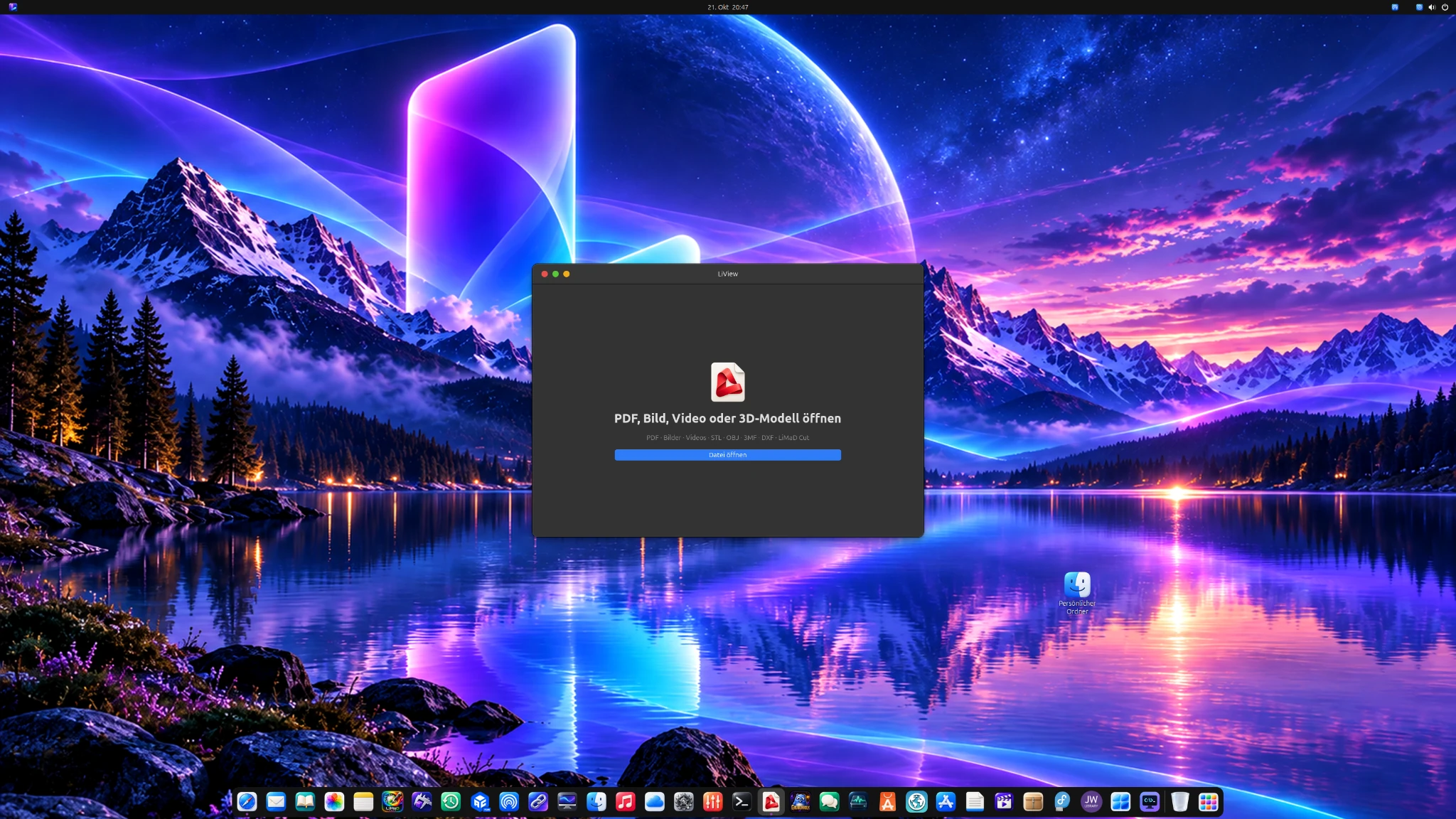This screenshot has height=819, width=1456.
Task: Open the colorful app grid launcher in dock
Action: tap(1209, 802)
